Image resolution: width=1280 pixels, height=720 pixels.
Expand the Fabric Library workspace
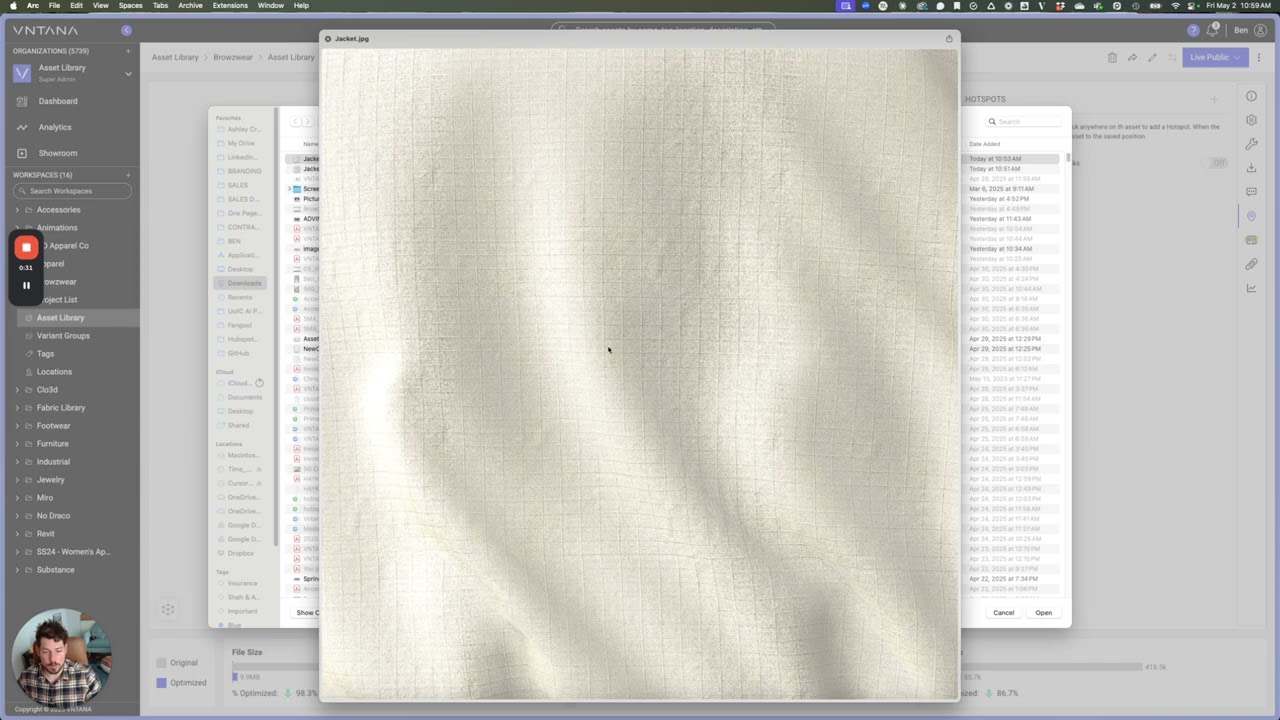tap(17, 408)
